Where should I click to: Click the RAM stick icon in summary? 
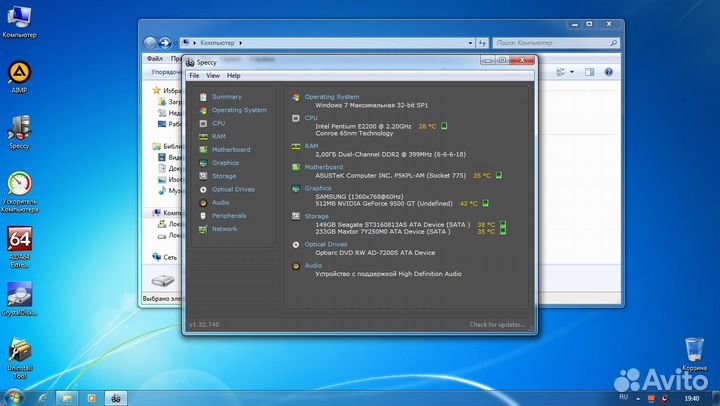tap(296, 147)
